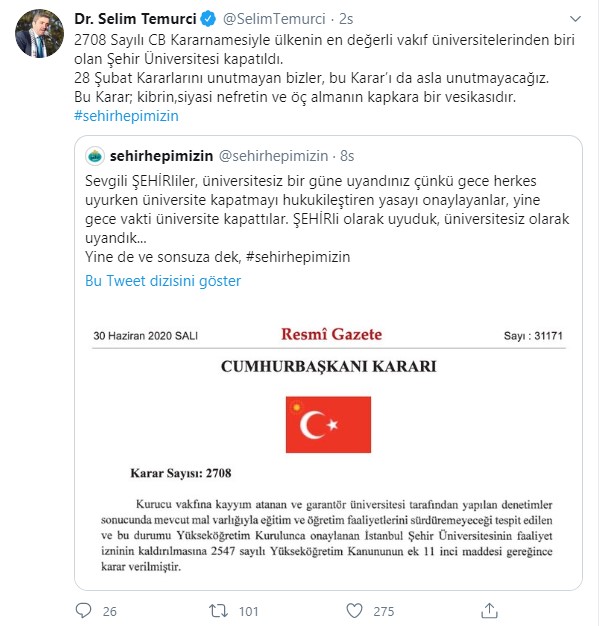Click the Turkish flag in image
The image size is (600, 626).
tap(328, 422)
